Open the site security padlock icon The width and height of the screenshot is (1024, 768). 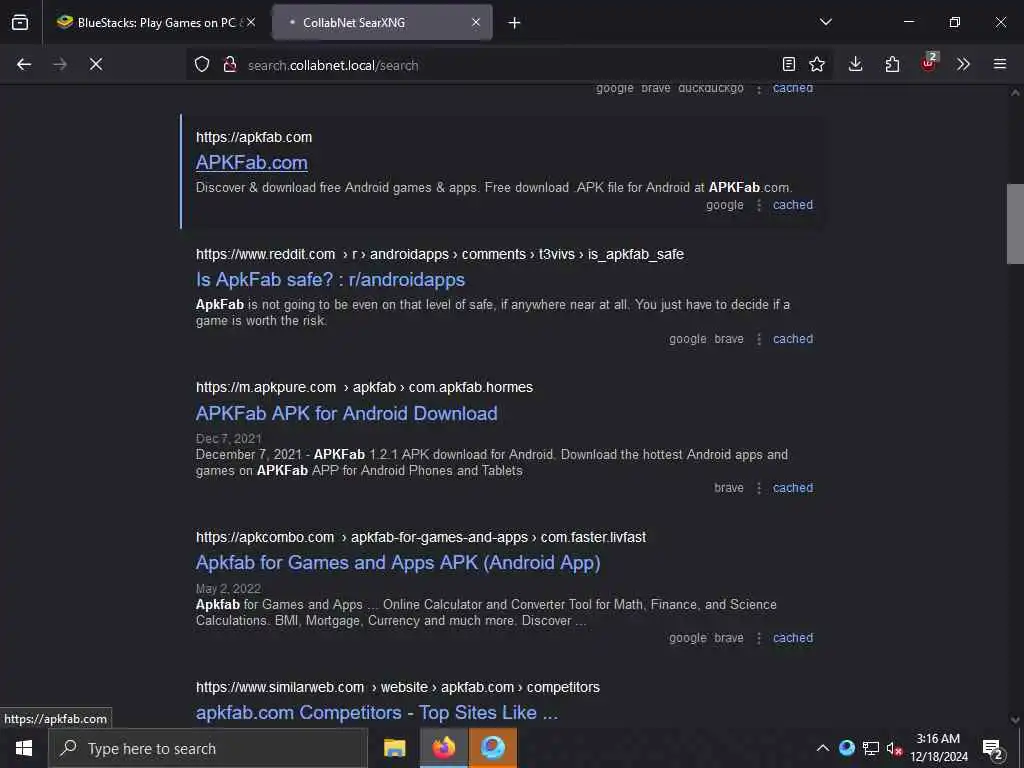(x=229, y=64)
